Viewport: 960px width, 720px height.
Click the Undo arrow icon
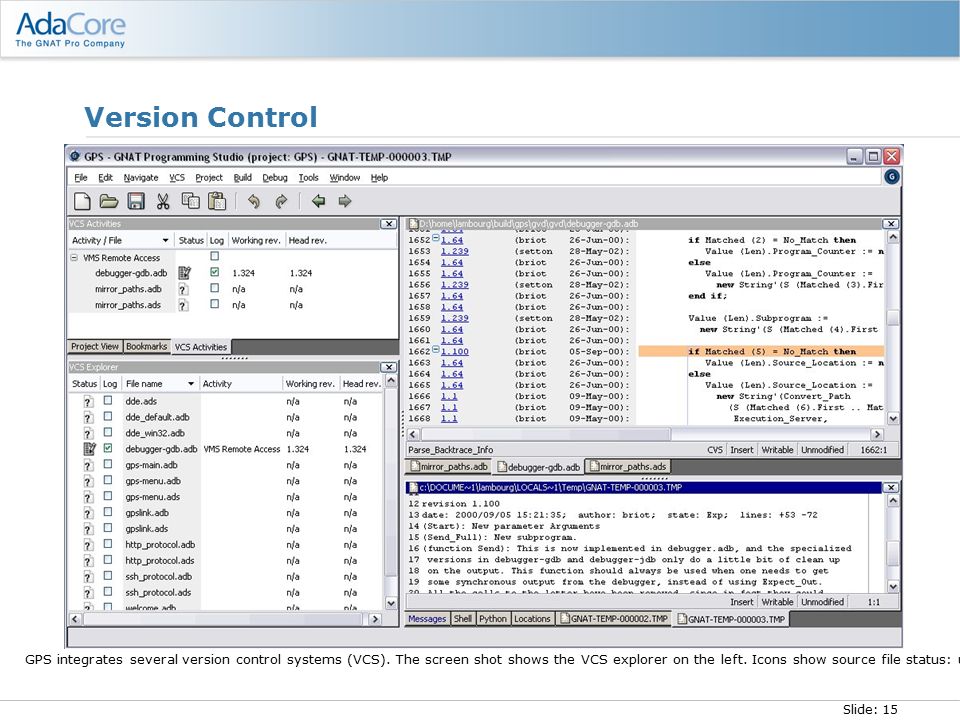click(253, 201)
